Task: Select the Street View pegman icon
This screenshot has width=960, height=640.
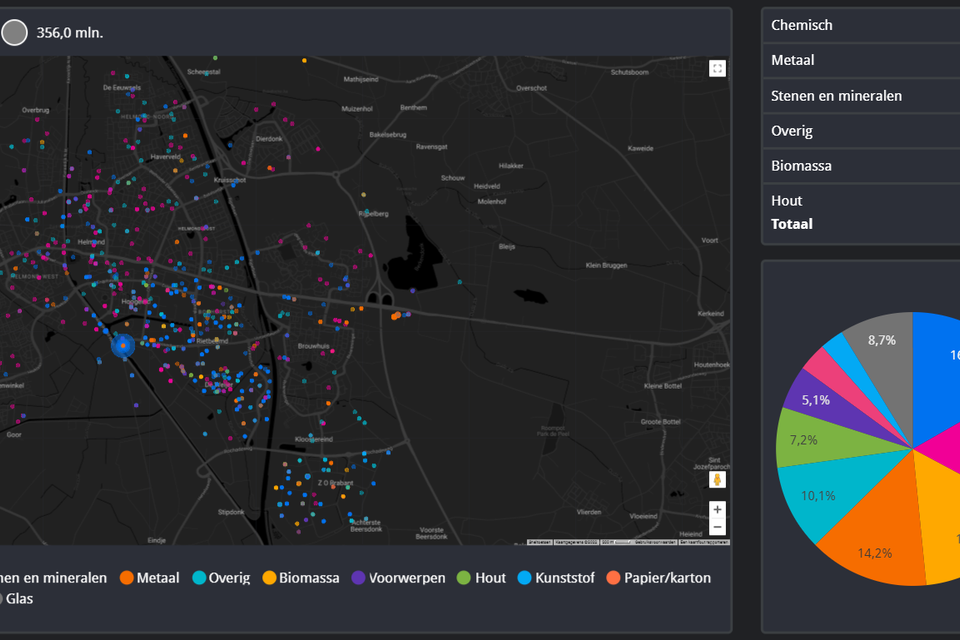Action: (x=717, y=480)
